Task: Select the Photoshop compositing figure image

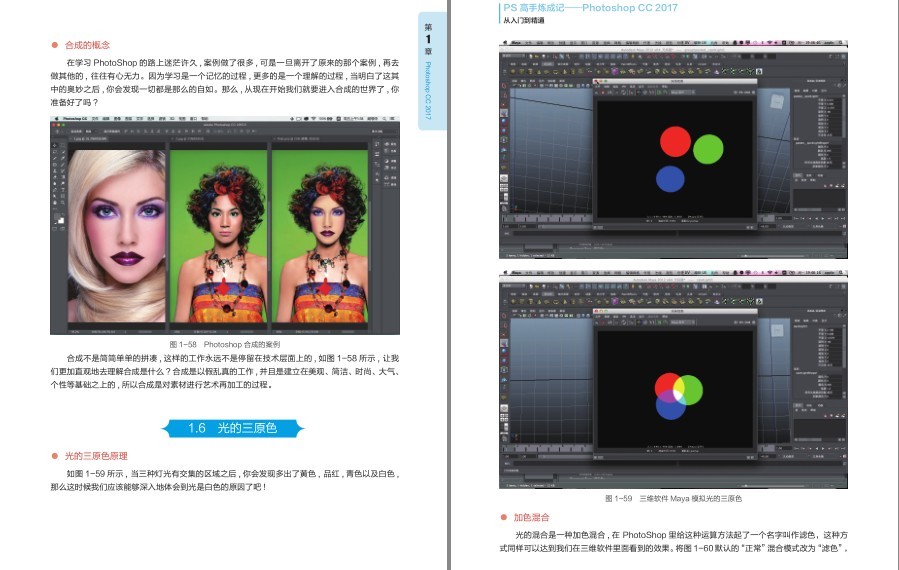Action: tap(225, 225)
